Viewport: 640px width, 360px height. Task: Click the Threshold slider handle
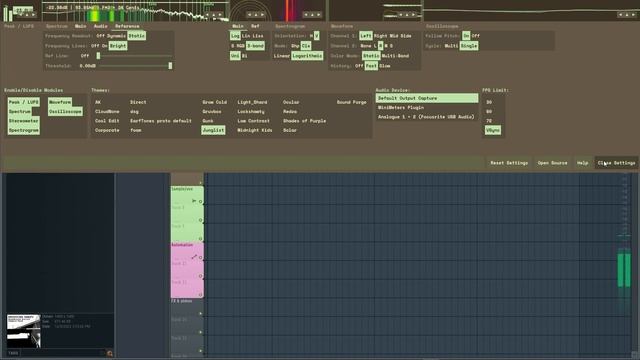click(170, 66)
